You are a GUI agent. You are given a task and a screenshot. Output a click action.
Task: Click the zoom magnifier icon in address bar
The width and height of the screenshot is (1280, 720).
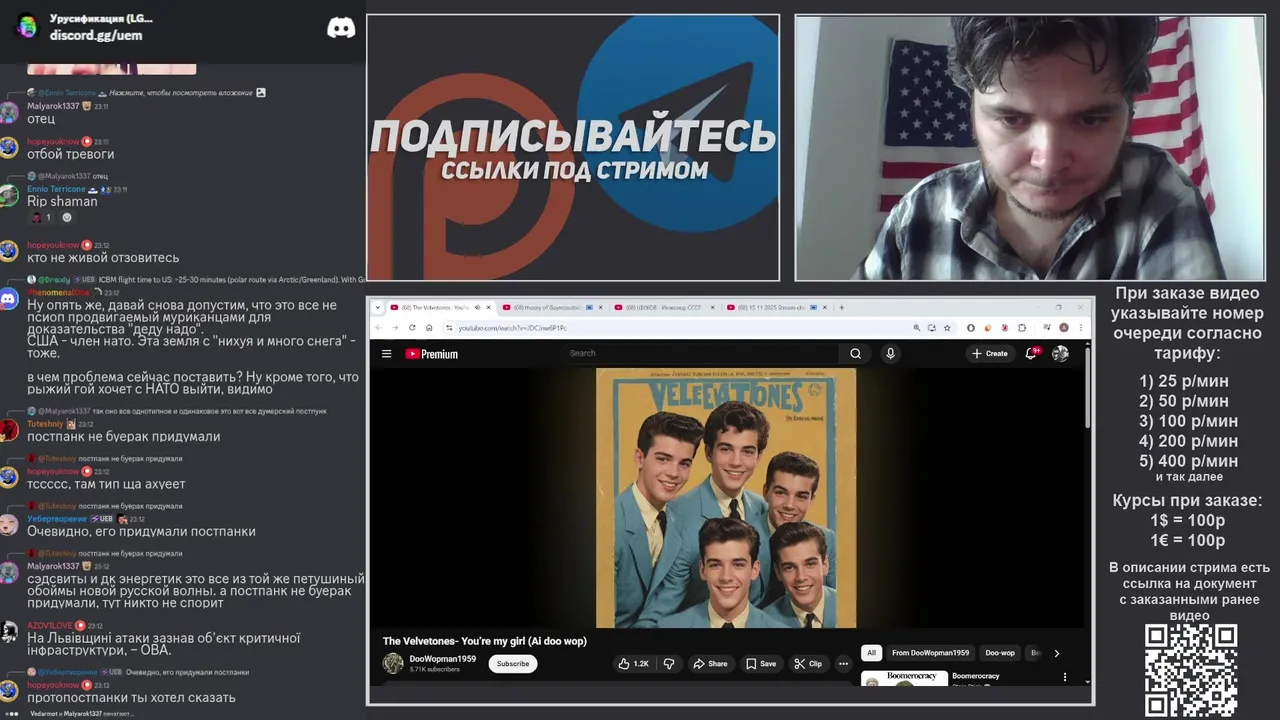(x=916, y=327)
